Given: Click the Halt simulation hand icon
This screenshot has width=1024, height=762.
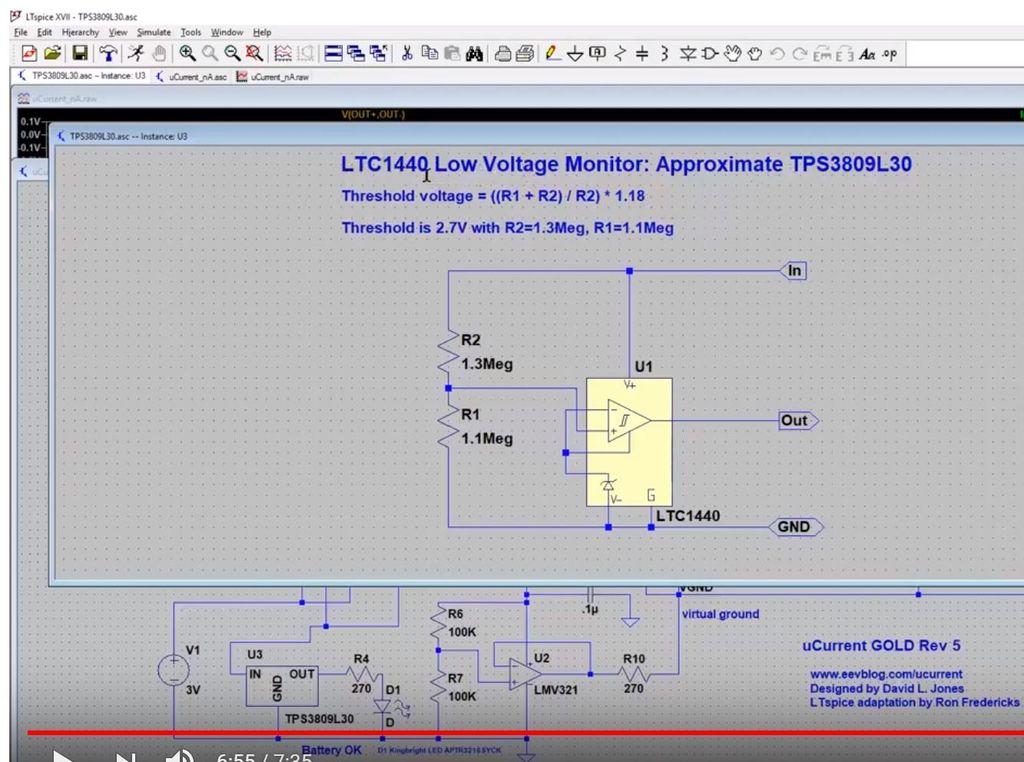Looking at the screenshot, I should (159, 54).
